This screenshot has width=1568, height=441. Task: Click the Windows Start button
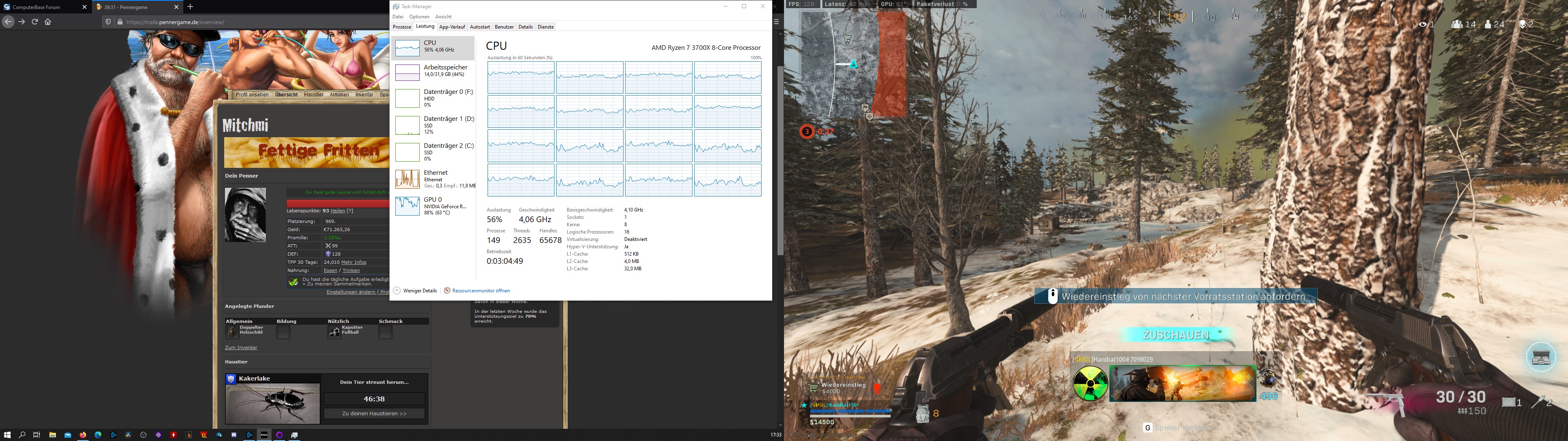click(x=7, y=435)
